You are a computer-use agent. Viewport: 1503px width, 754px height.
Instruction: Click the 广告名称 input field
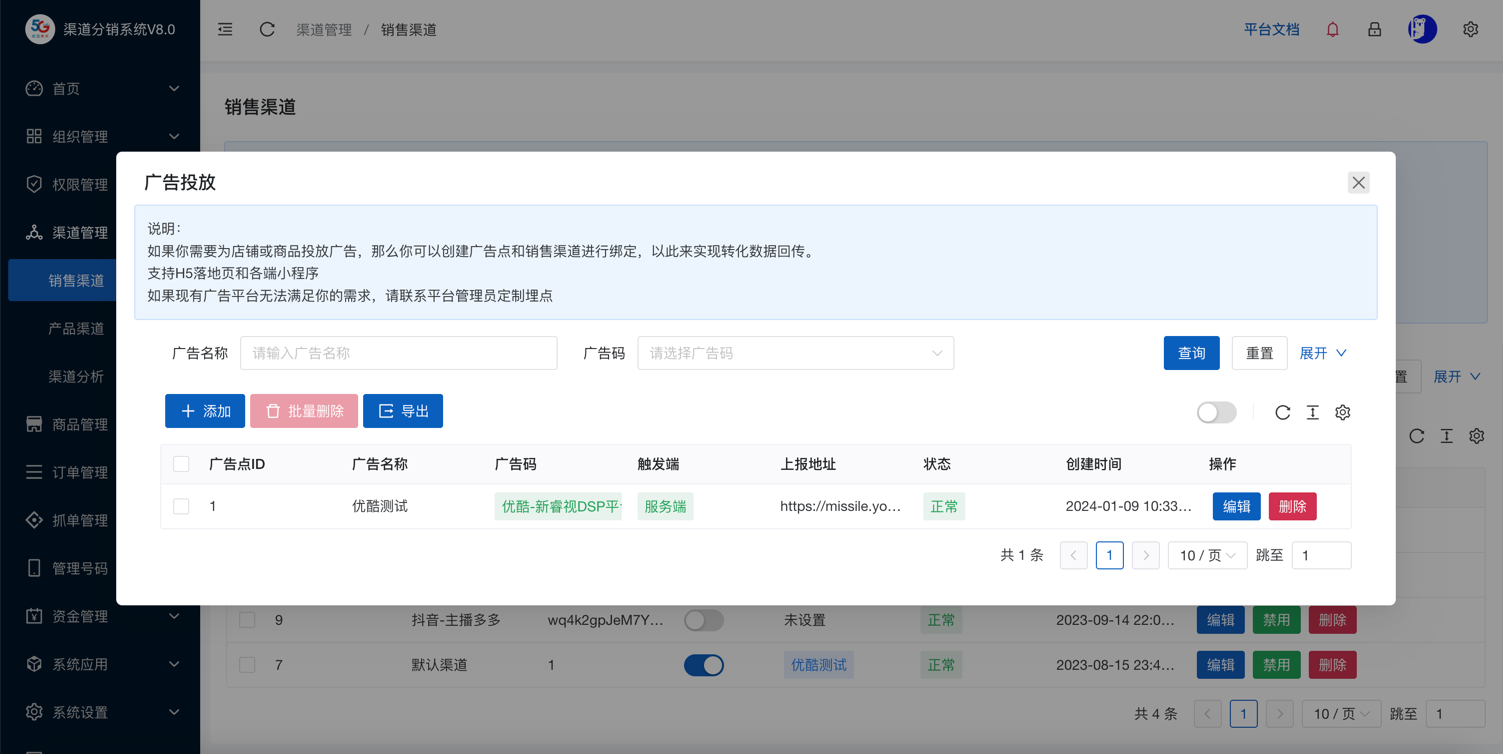click(x=398, y=353)
